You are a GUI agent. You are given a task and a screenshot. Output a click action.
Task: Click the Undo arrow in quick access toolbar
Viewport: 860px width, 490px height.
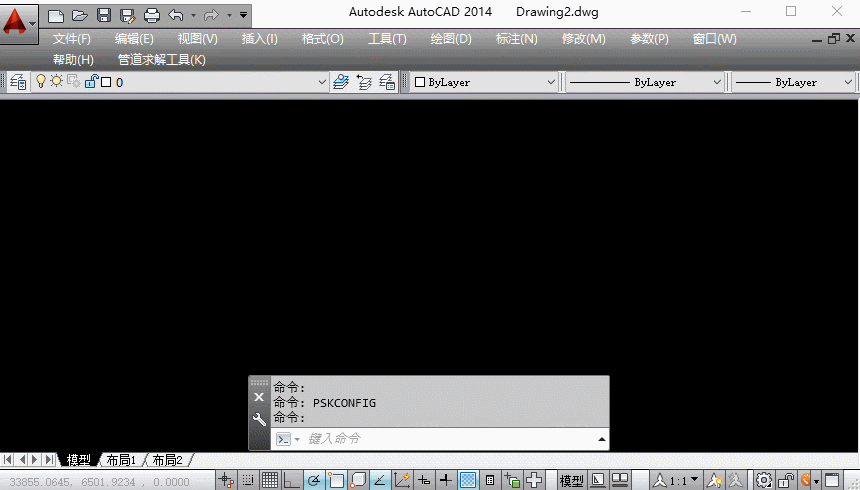pyautogui.click(x=176, y=15)
